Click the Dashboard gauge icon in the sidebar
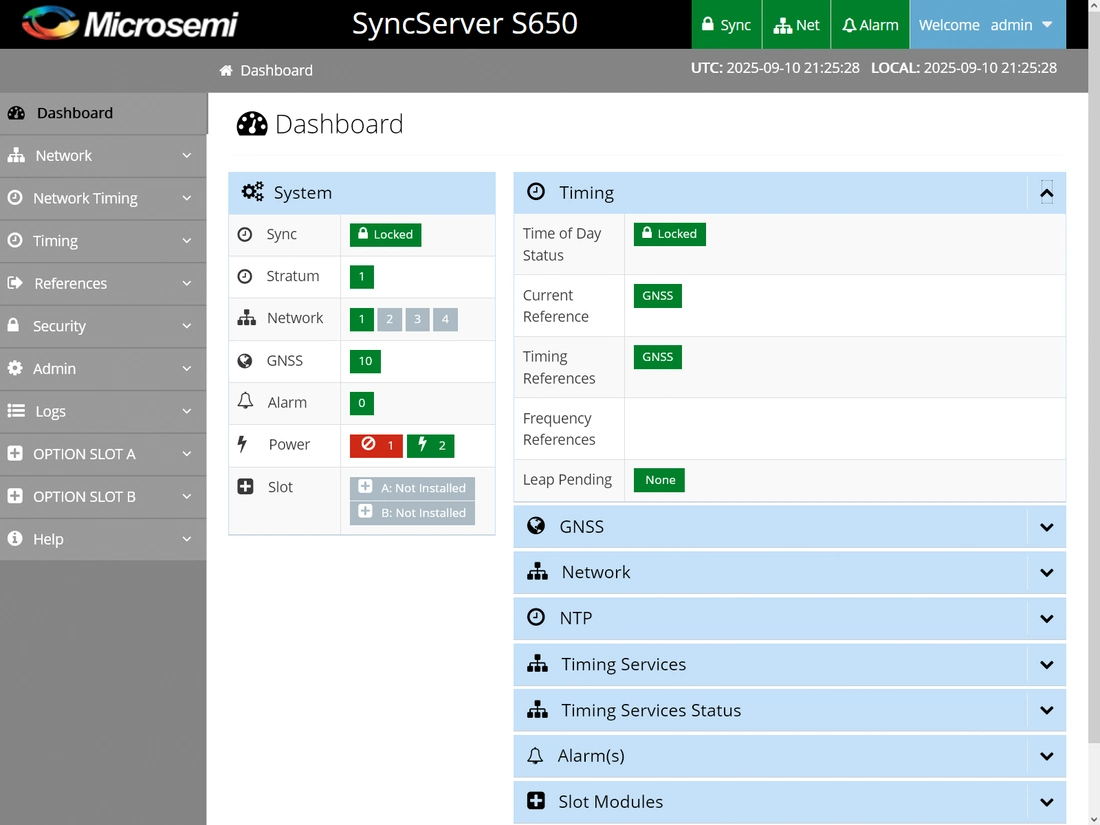Viewport: 1100px width, 825px height. pos(16,113)
